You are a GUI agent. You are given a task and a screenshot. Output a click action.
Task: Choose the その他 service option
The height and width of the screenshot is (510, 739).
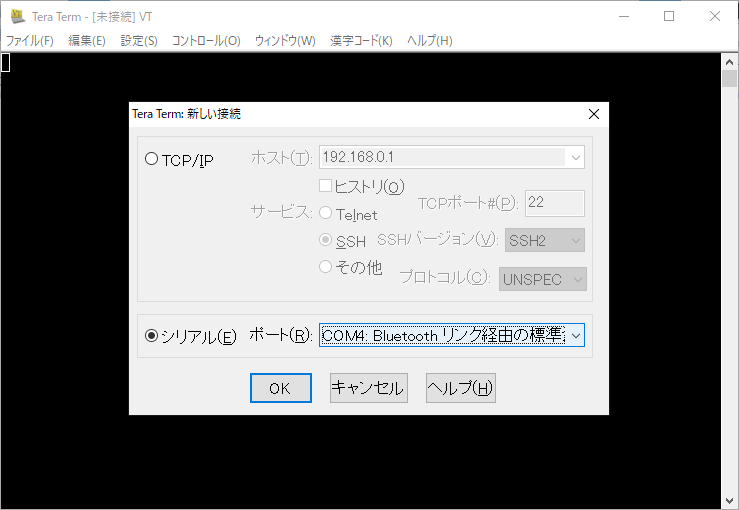[x=326, y=267]
